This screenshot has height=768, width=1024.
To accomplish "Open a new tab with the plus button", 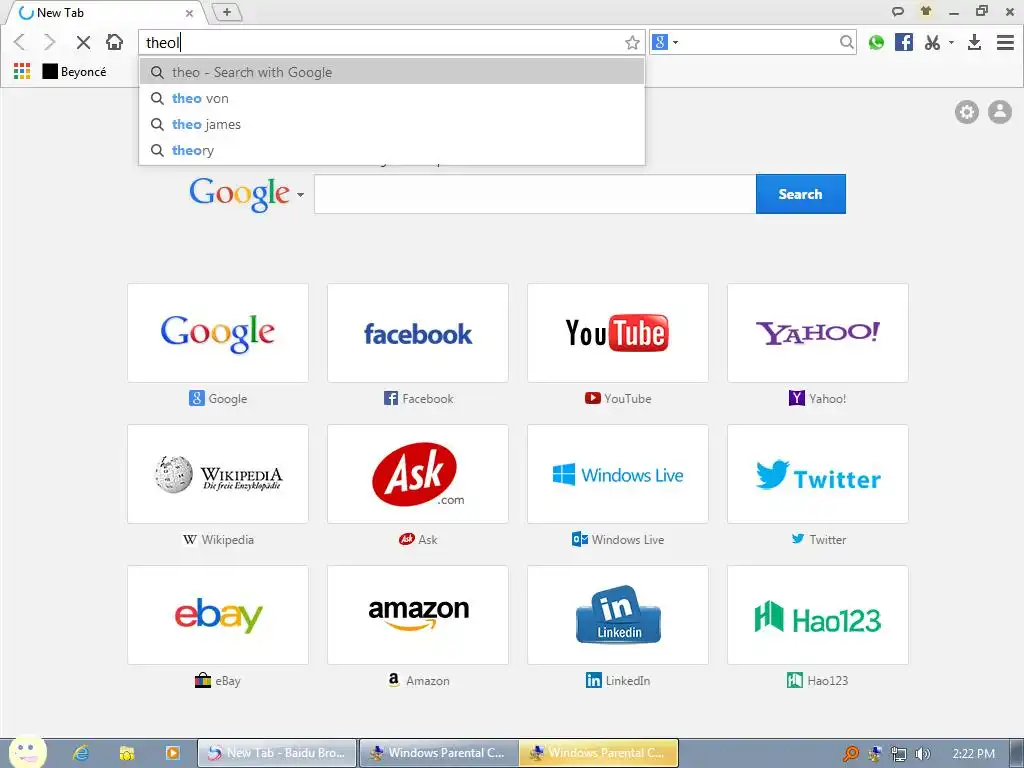I will point(227,12).
